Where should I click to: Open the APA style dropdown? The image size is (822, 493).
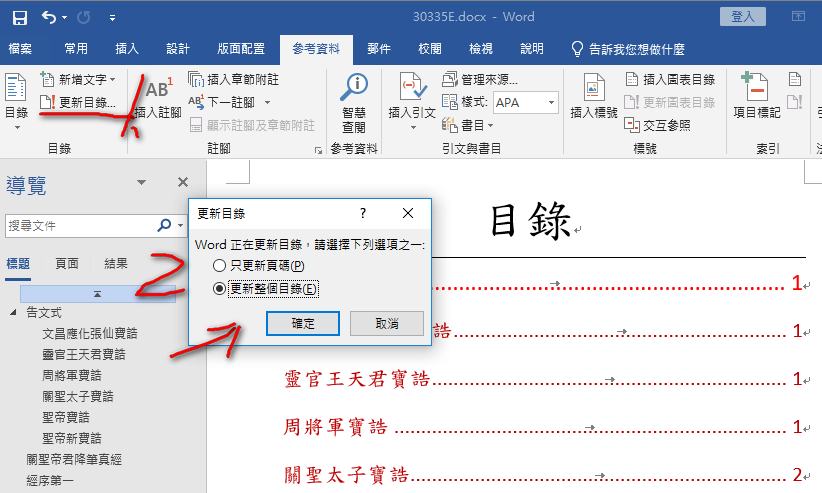pos(552,102)
